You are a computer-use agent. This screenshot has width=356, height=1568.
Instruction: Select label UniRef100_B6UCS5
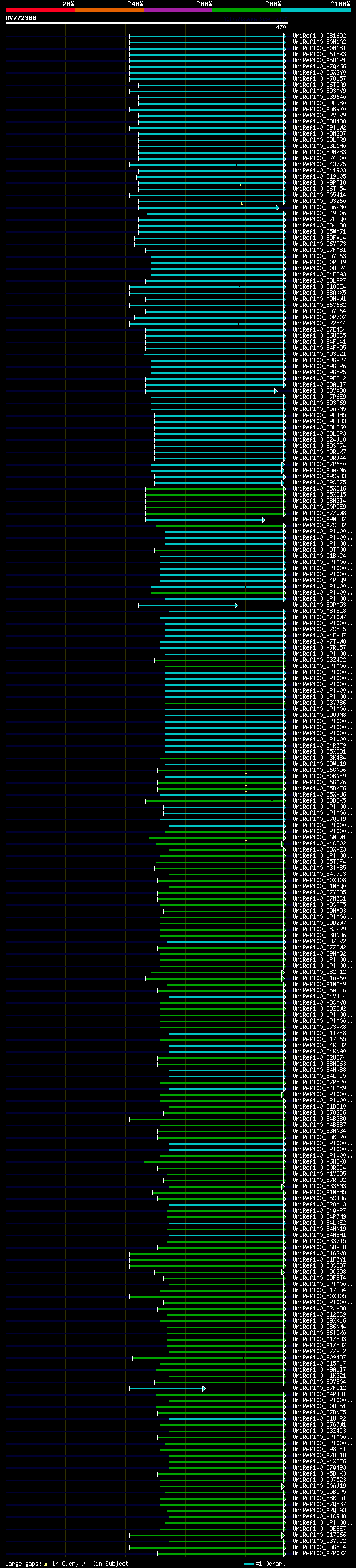319,335
